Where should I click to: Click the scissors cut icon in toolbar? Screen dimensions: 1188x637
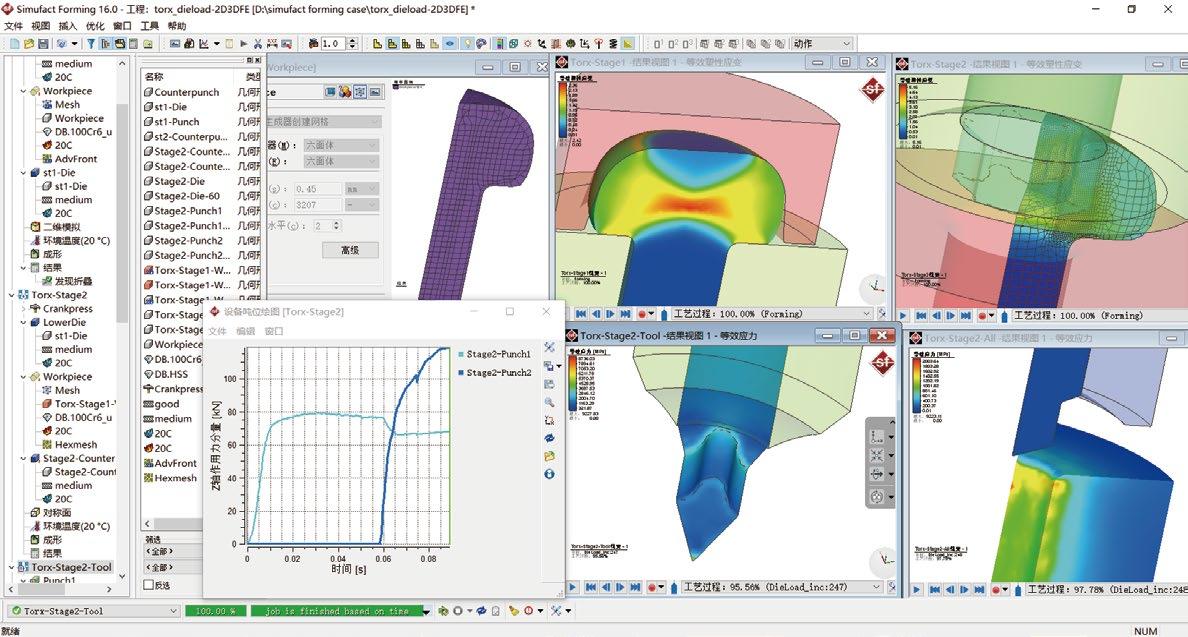click(x=257, y=44)
